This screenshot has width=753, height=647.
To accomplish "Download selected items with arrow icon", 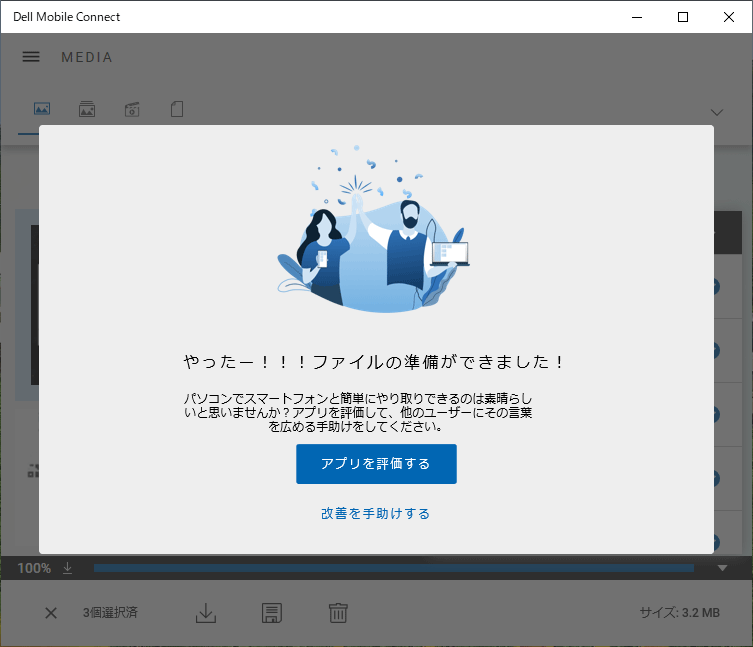I will (x=206, y=613).
